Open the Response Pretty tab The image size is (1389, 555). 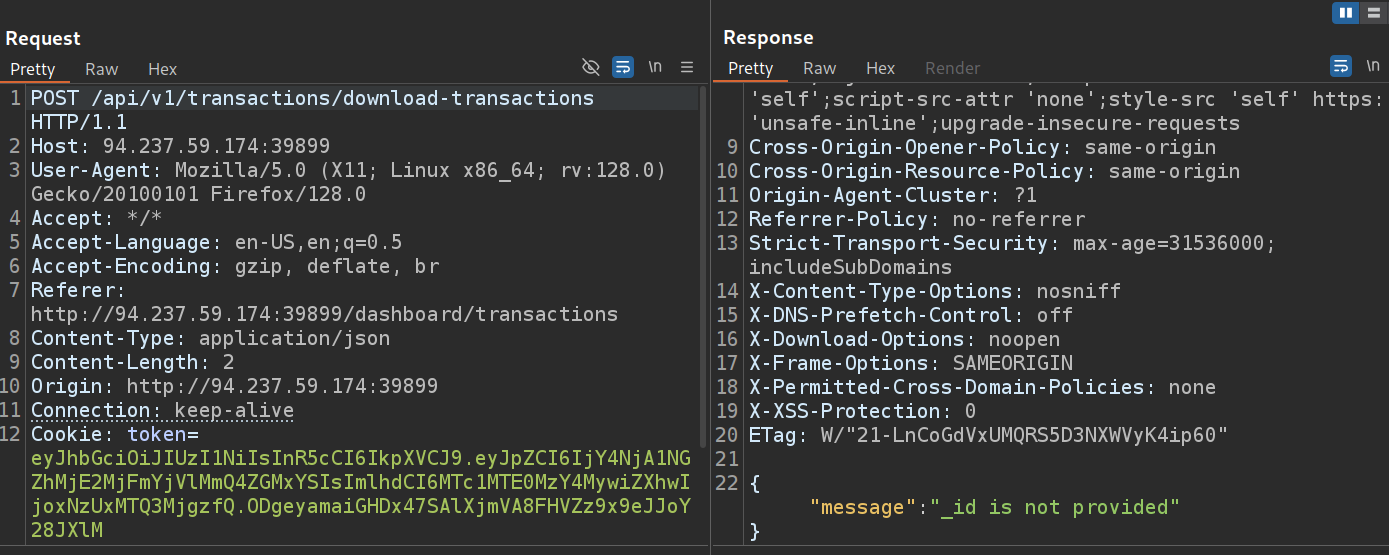click(x=750, y=68)
